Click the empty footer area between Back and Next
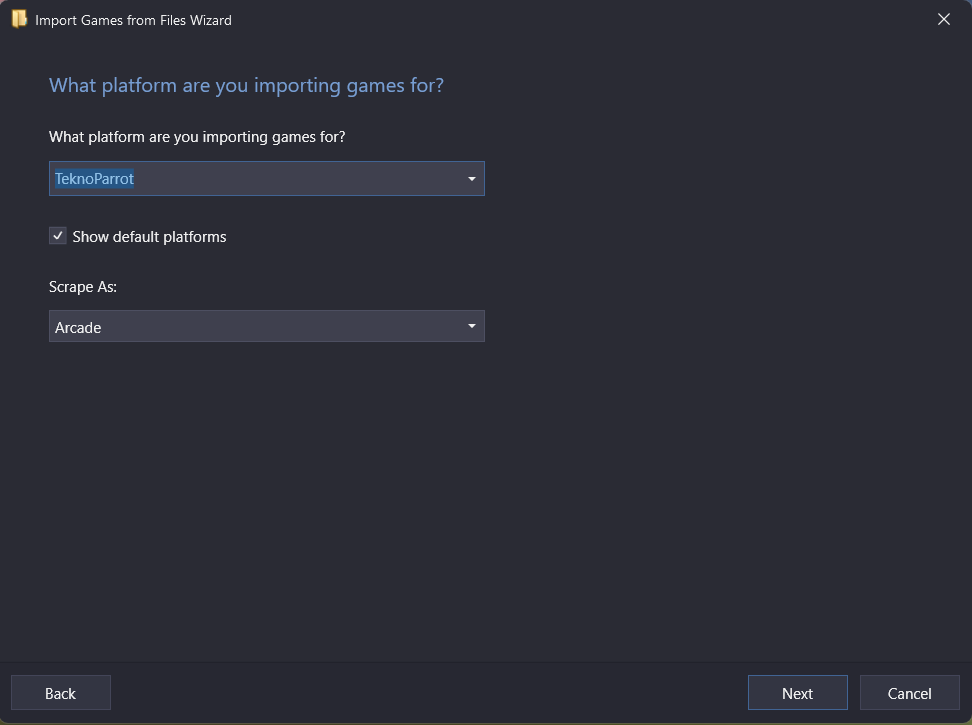Image resolution: width=972 pixels, height=725 pixels. coord(429,693)
